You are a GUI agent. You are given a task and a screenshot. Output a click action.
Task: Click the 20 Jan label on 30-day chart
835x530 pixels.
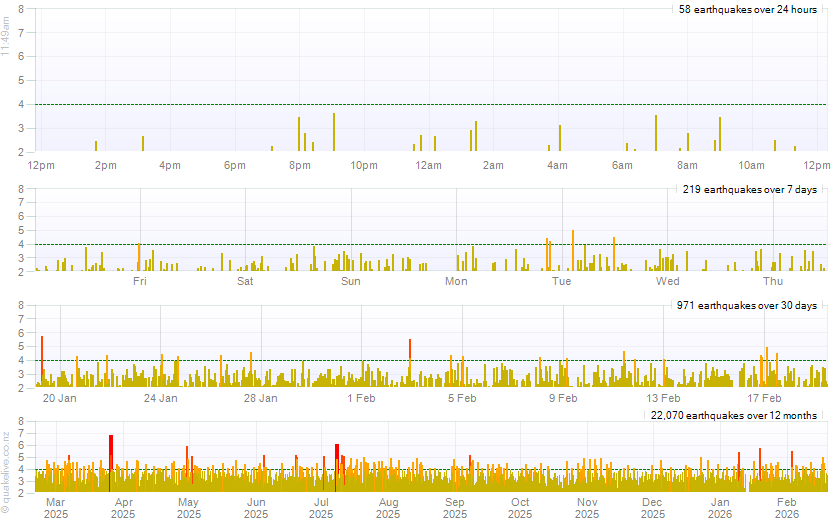click(x=60, y=398)
